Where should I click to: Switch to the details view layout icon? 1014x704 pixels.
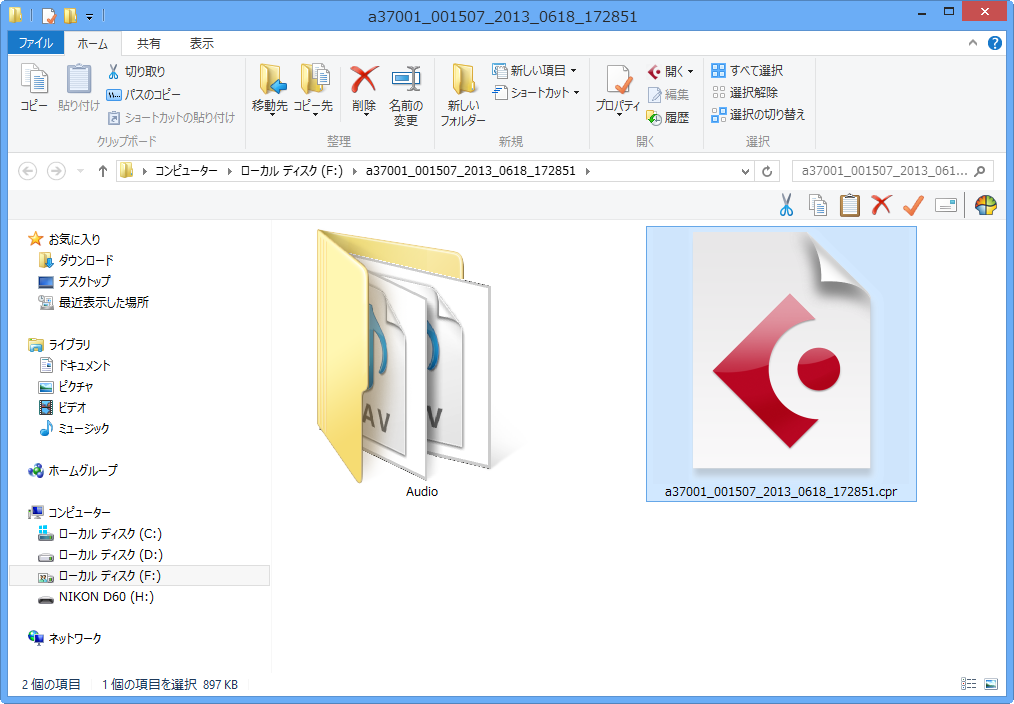pyautogui.click(x=968, y=684)
